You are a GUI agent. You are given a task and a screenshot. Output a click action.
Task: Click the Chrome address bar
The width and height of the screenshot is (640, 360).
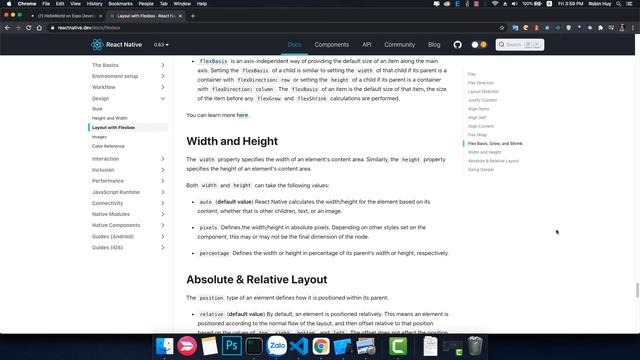(273, 28)
